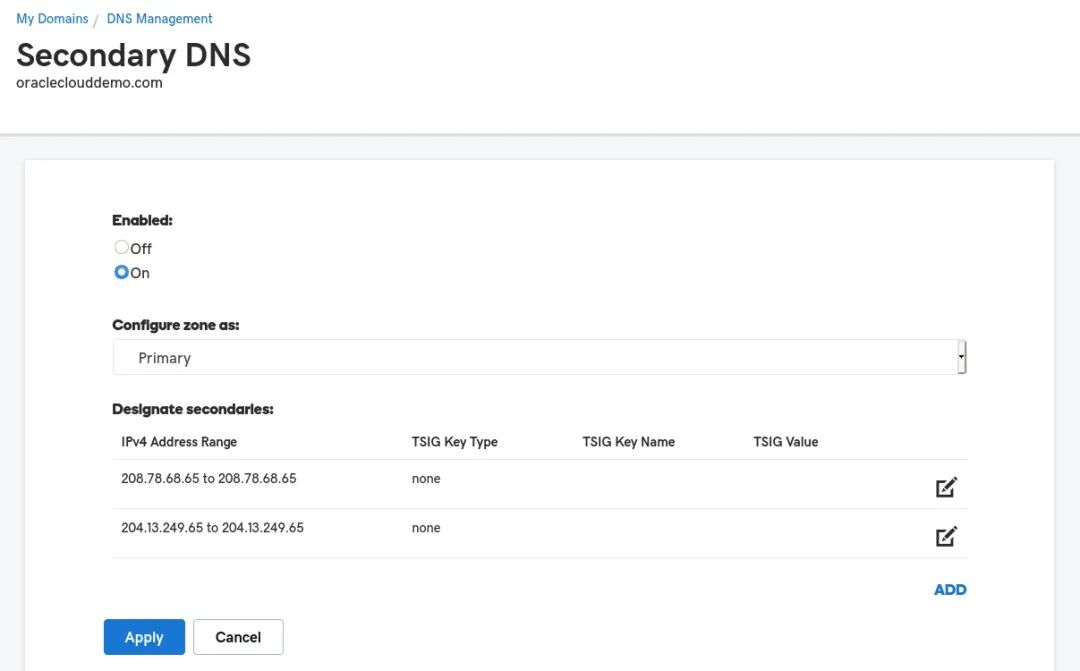Select the On radio button
Viewport: 1080px width, 671px height.
point(122,272)
